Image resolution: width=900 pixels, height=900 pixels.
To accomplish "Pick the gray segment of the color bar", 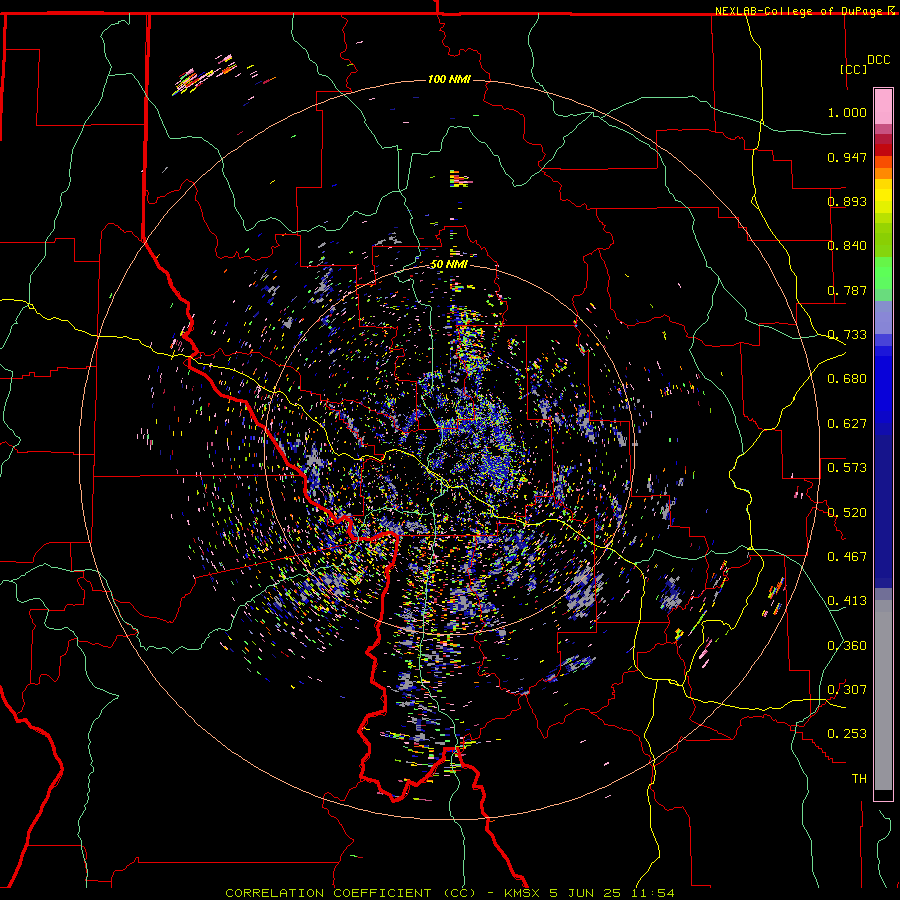I will pos(883,695).
